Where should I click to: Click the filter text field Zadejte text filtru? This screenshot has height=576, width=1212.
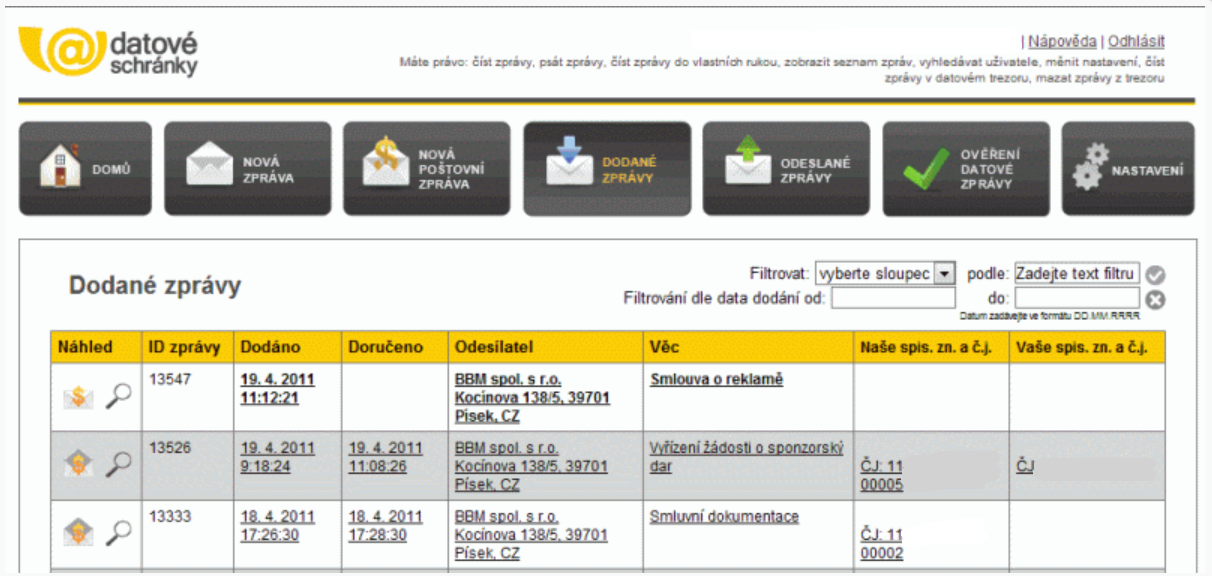[1077, 274]
